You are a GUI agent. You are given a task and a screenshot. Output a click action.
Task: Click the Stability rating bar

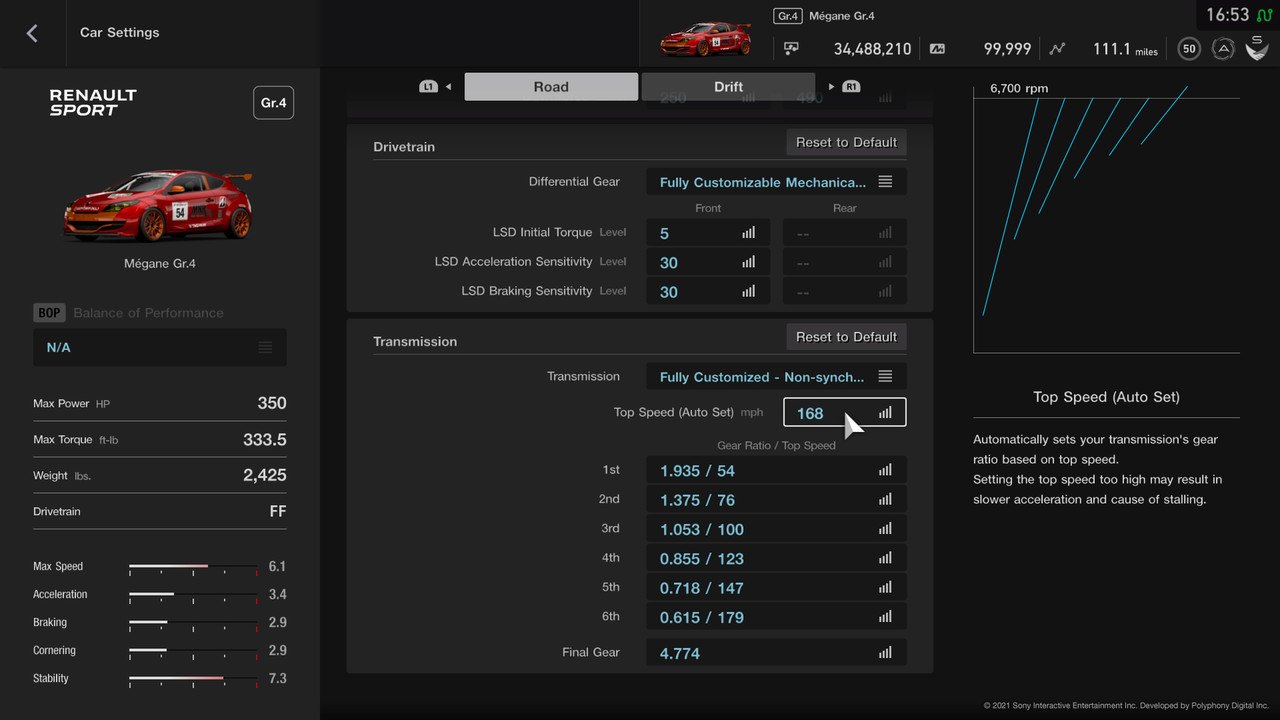[193, 679]
